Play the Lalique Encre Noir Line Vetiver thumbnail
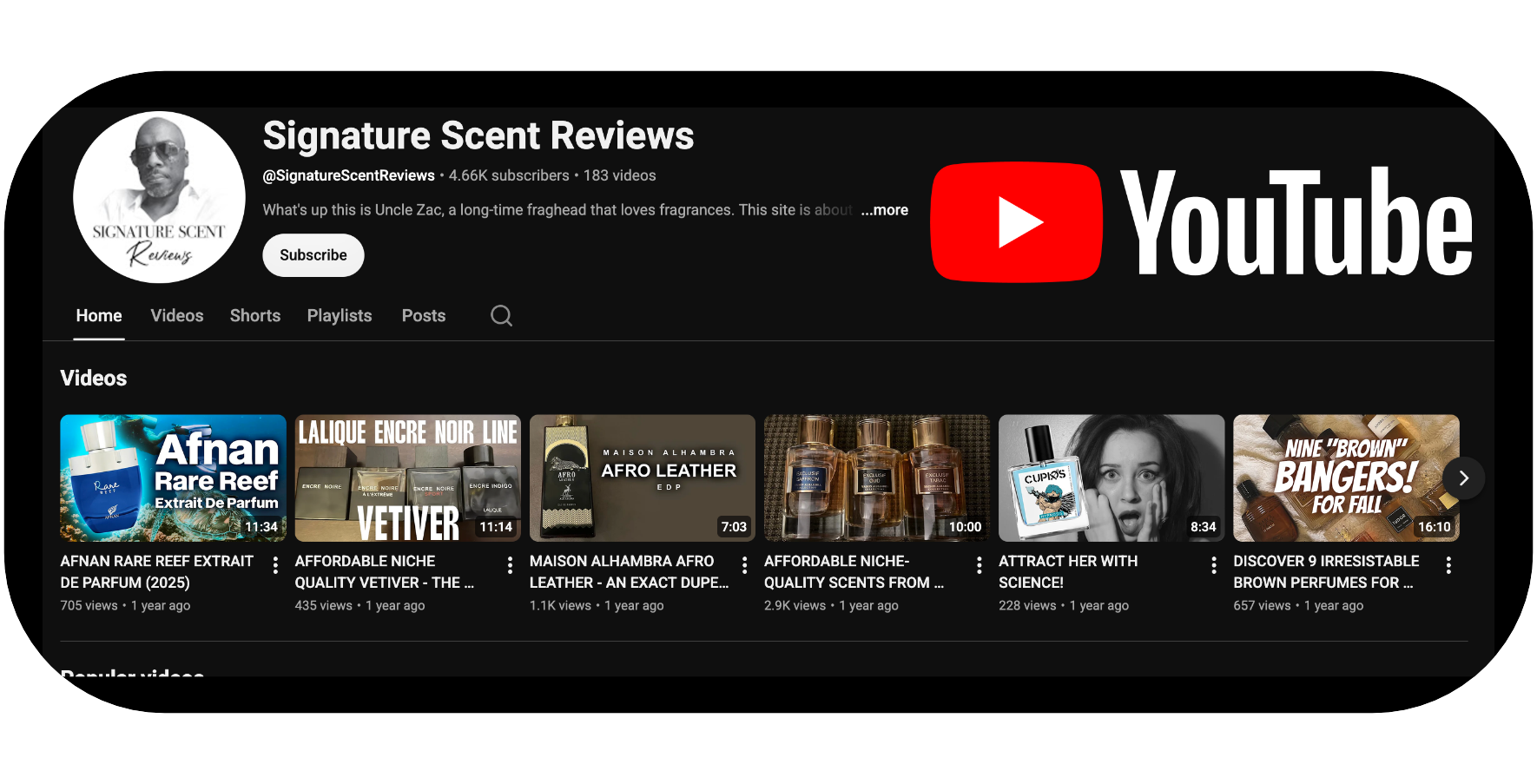The image size is (1537, 784). [x=408, y=478]
